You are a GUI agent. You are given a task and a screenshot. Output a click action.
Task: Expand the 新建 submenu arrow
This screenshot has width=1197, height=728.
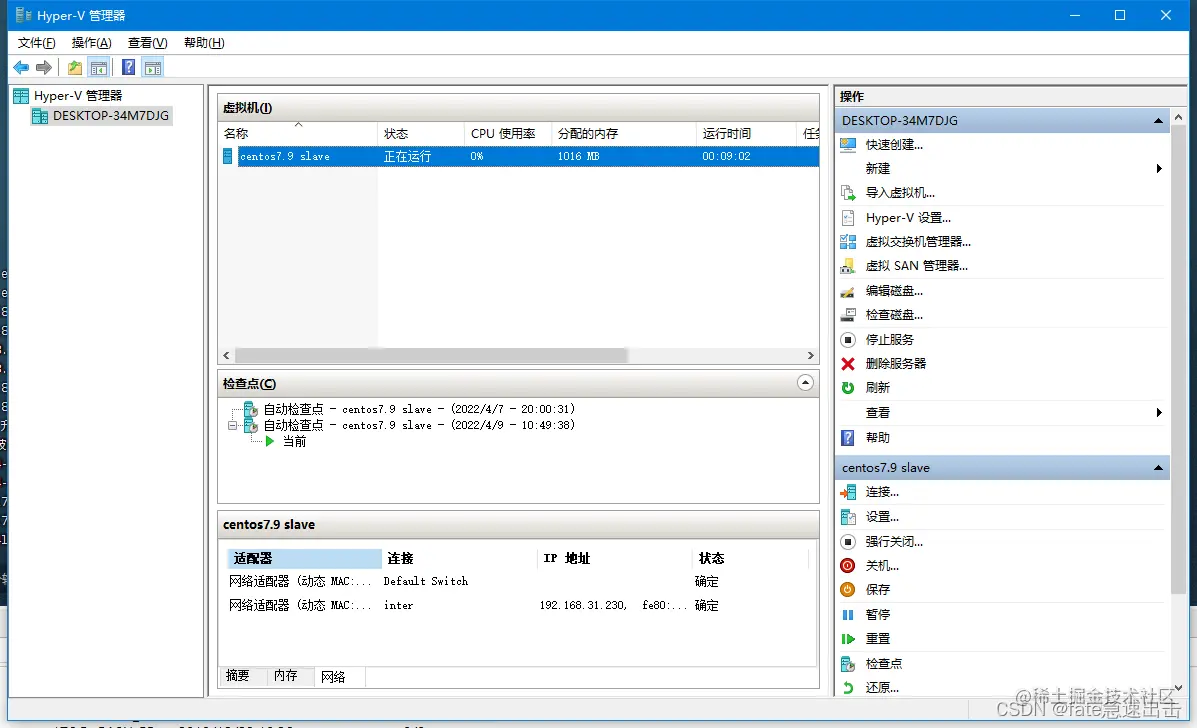[1159, 169]
